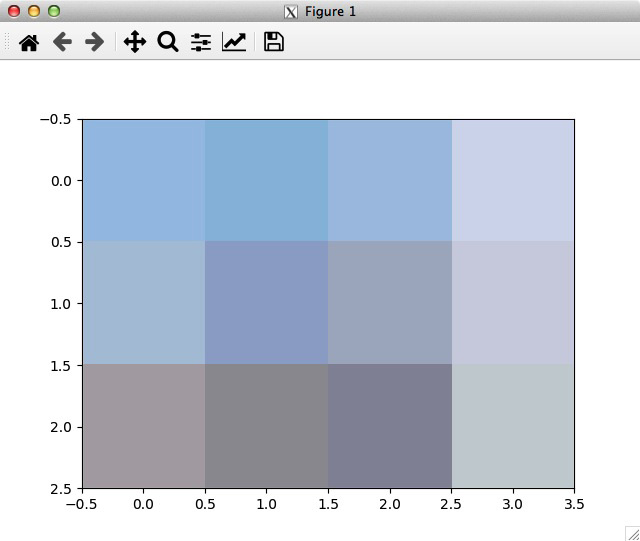Screen dimensions: 640x541
Task: Close the Figure 1 window
Action: point(14,11)
